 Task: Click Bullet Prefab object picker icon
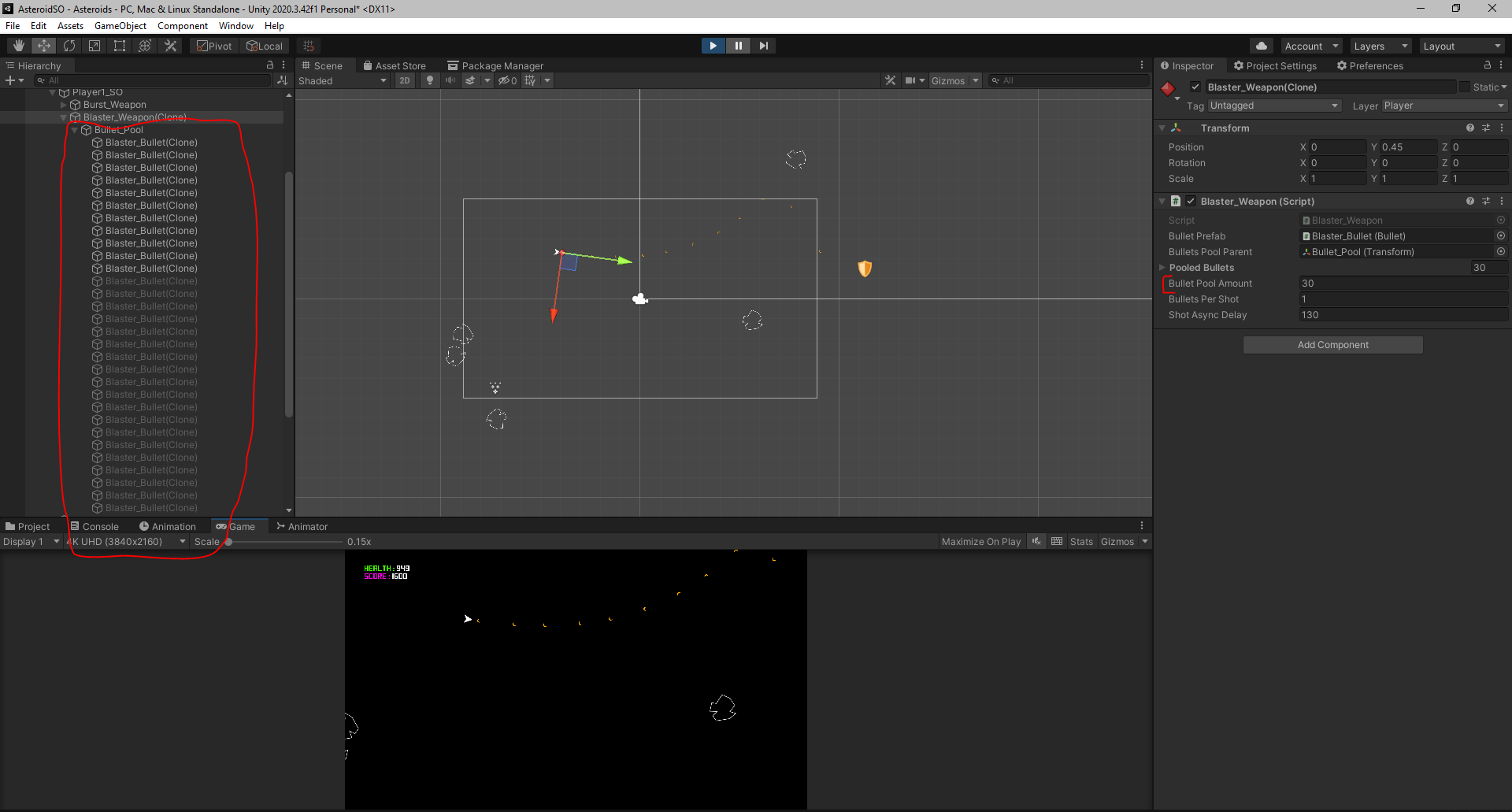pos(1501,235)
